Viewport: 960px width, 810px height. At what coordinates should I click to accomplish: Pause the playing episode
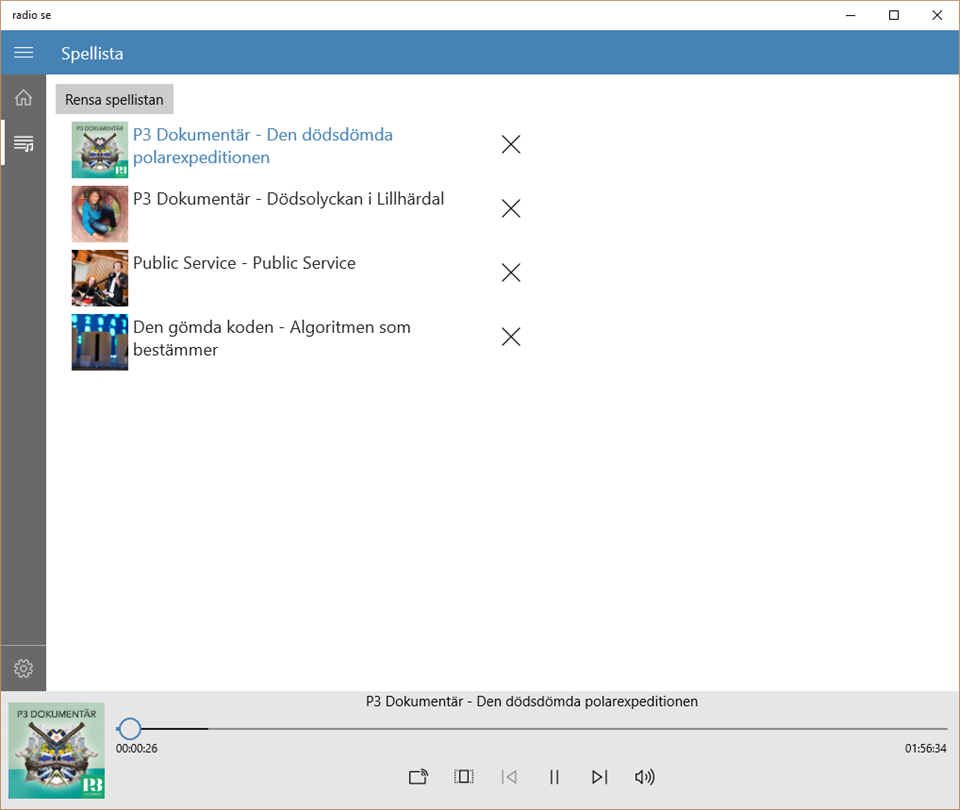point(554,777)
